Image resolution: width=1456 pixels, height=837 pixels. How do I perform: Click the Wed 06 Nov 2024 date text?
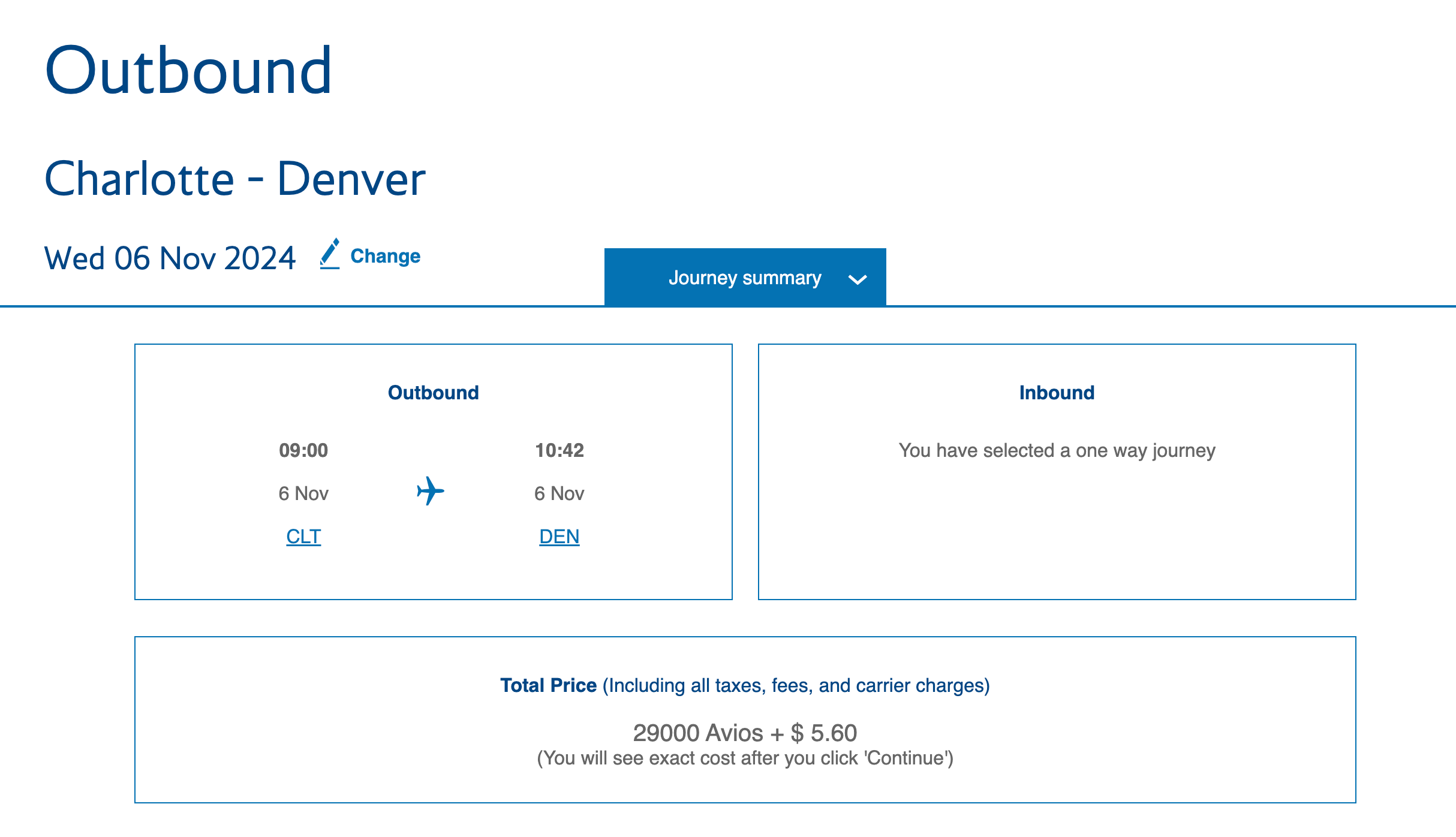tap(170, 258)
